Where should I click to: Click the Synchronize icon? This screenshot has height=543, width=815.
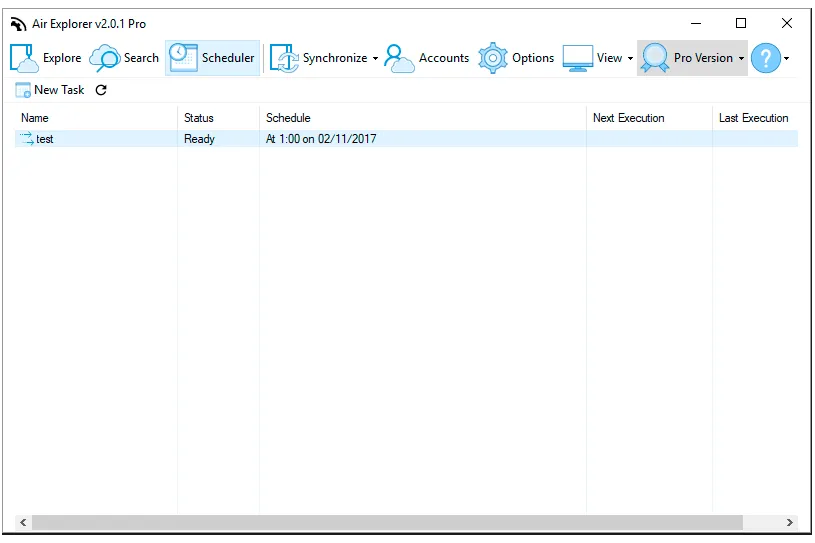click(x=284, y=58)
